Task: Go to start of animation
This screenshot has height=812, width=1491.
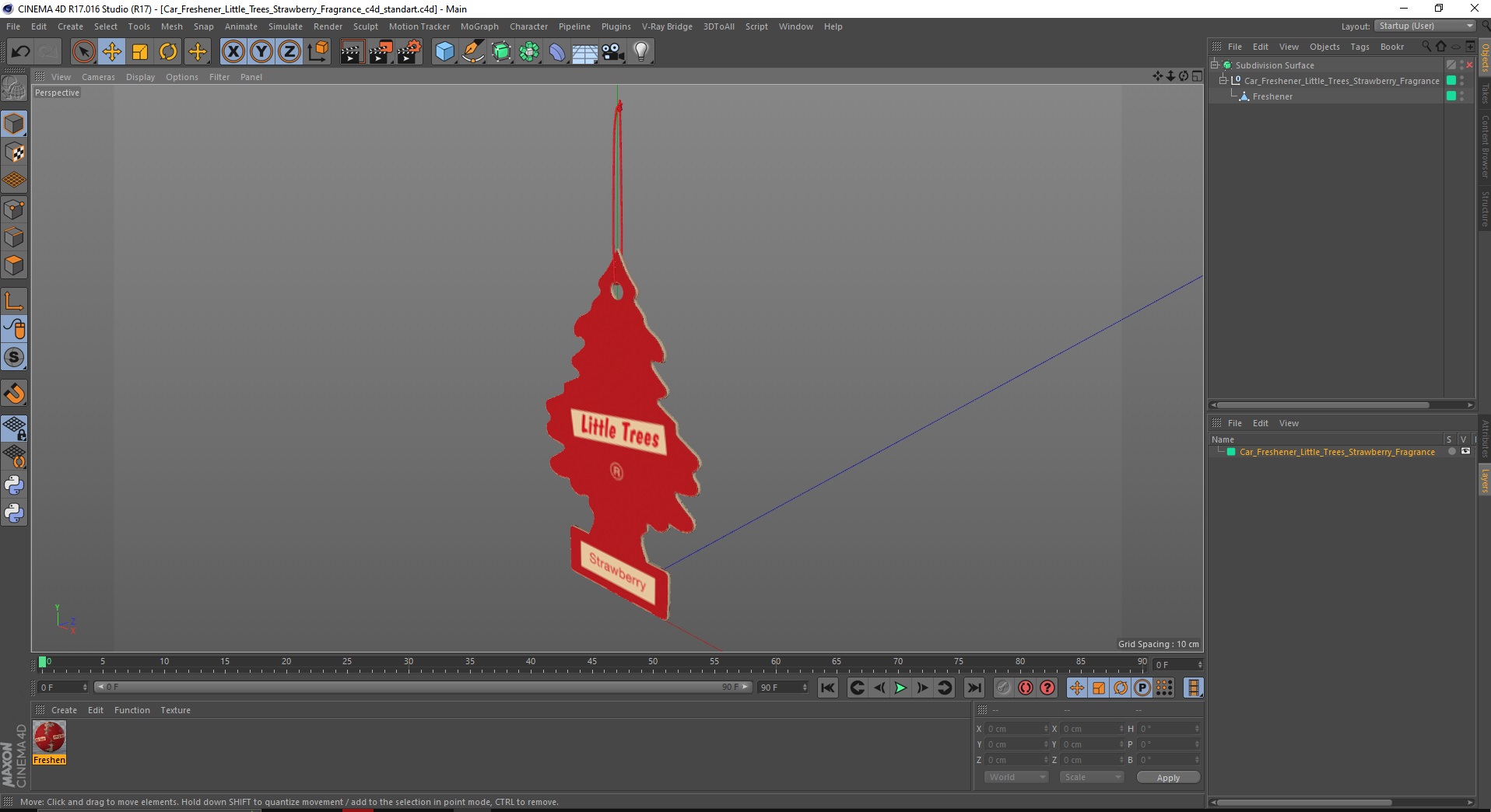Action: [828, 688]
